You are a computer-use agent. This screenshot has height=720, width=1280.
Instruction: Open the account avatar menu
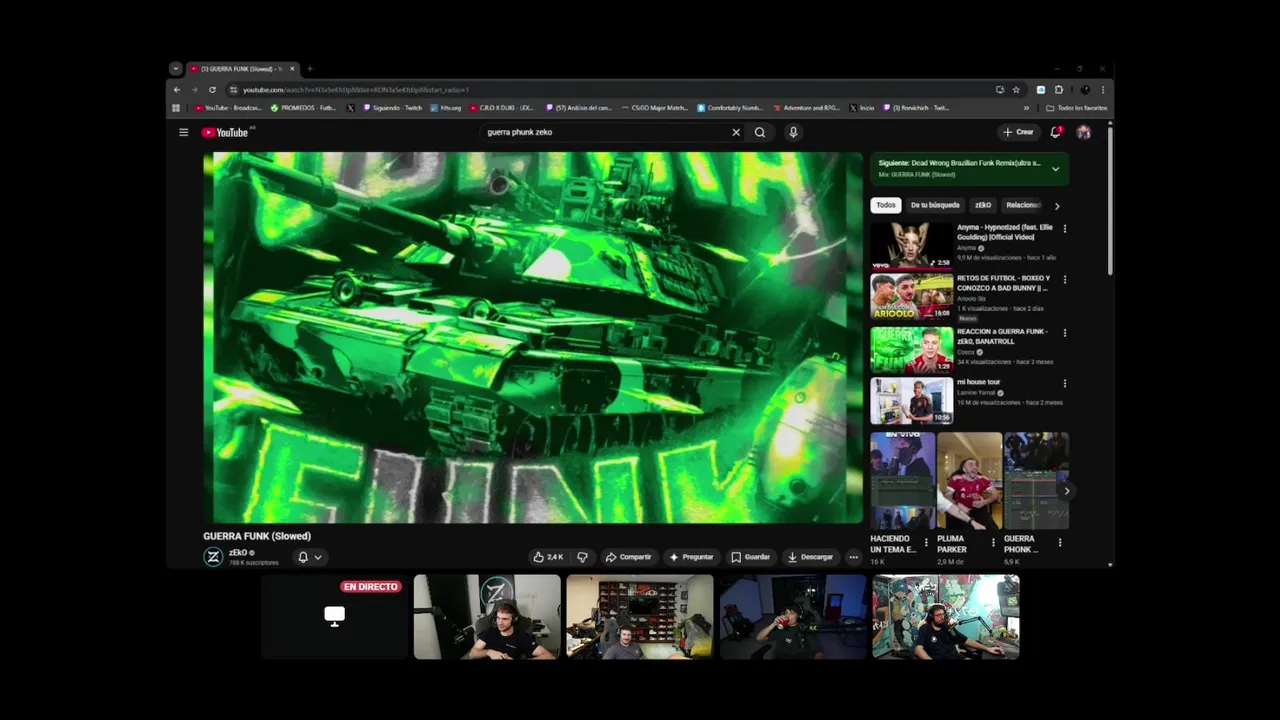pos(1083,132)
